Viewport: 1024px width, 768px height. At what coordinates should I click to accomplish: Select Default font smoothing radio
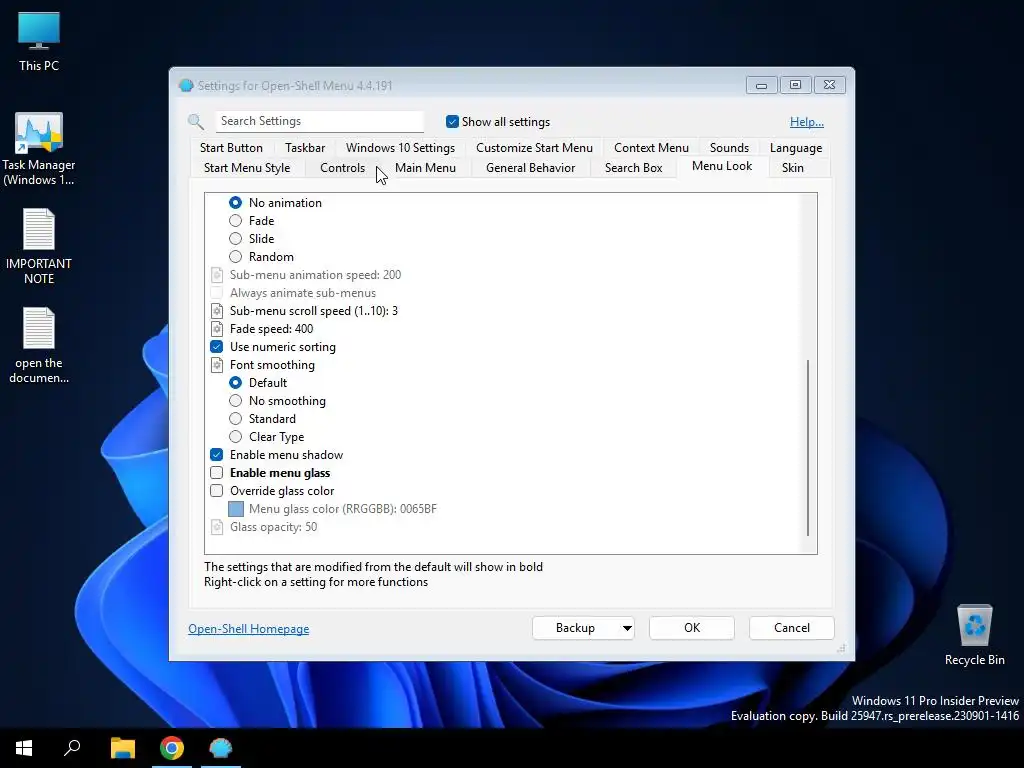[x=235, y=383]
